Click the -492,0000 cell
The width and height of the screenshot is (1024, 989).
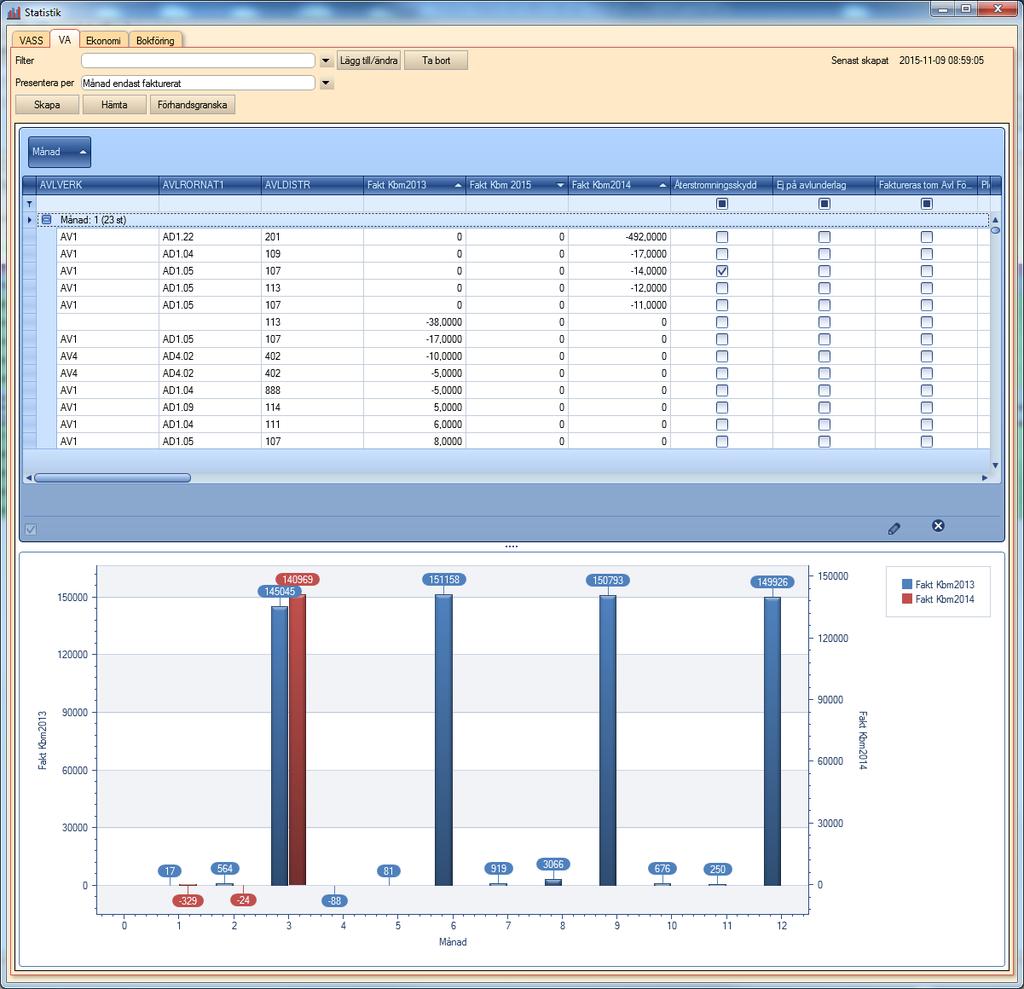pos(619,237)
